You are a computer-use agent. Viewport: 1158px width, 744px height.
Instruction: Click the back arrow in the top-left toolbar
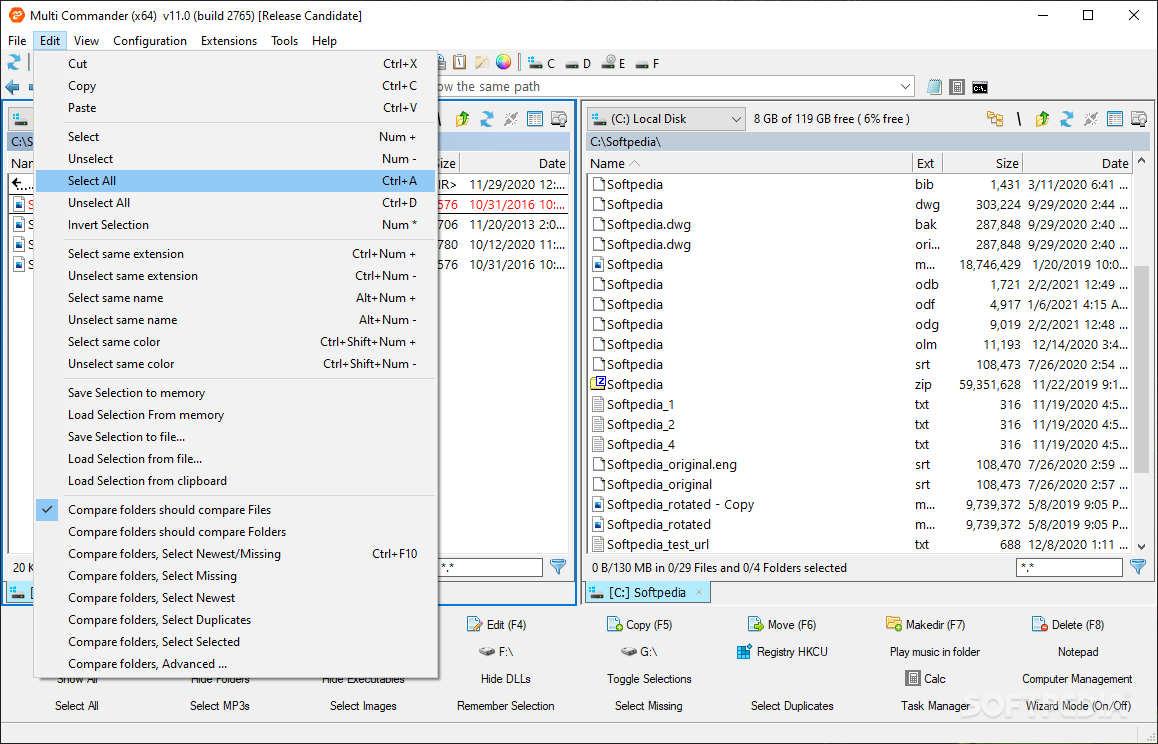pos(12,87)
